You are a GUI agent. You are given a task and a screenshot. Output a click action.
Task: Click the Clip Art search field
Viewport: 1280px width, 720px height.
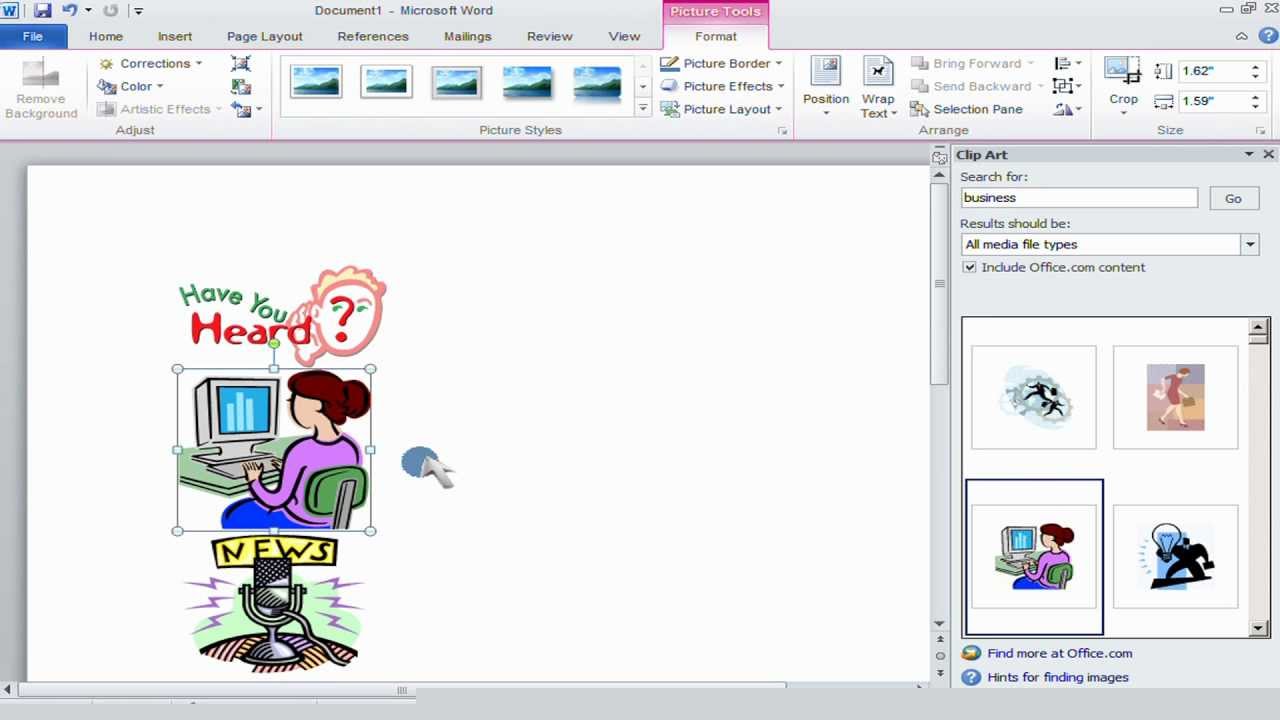pos(1079,198)
